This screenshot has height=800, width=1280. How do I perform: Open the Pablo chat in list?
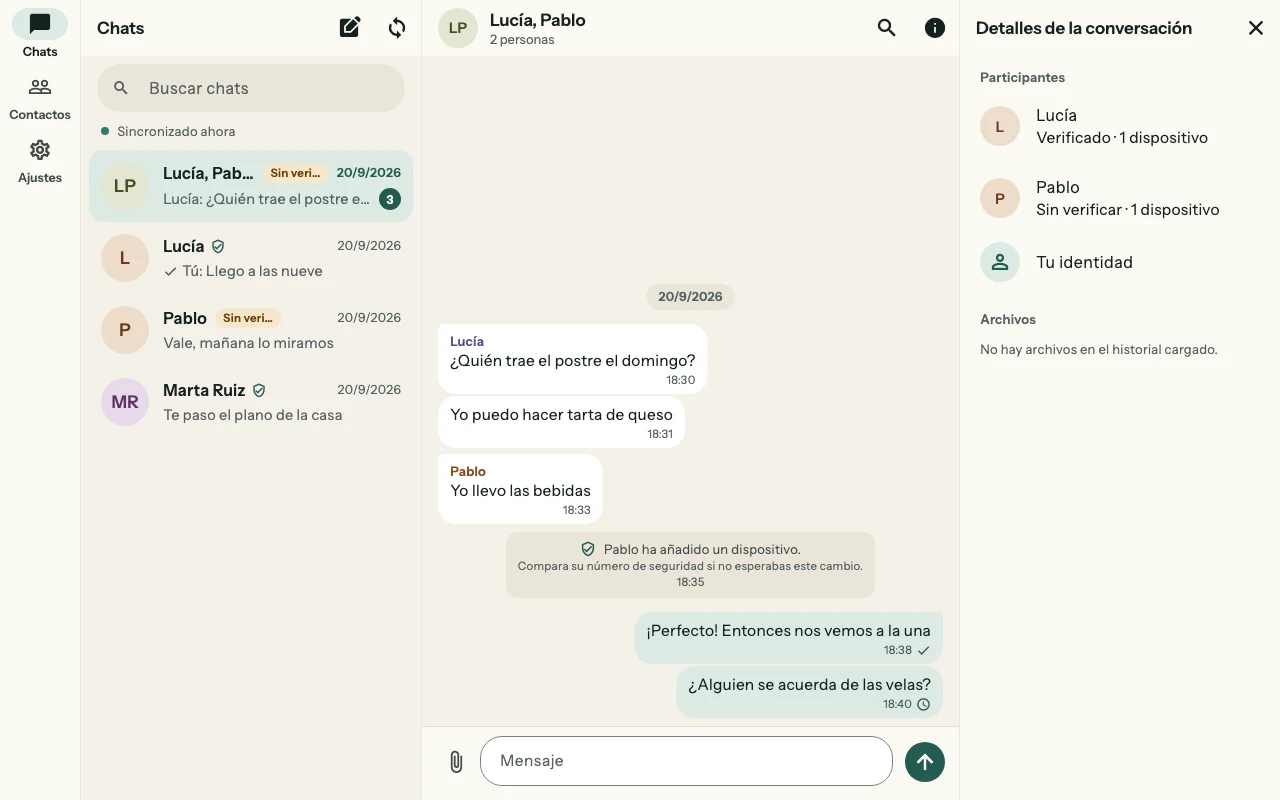251,330
